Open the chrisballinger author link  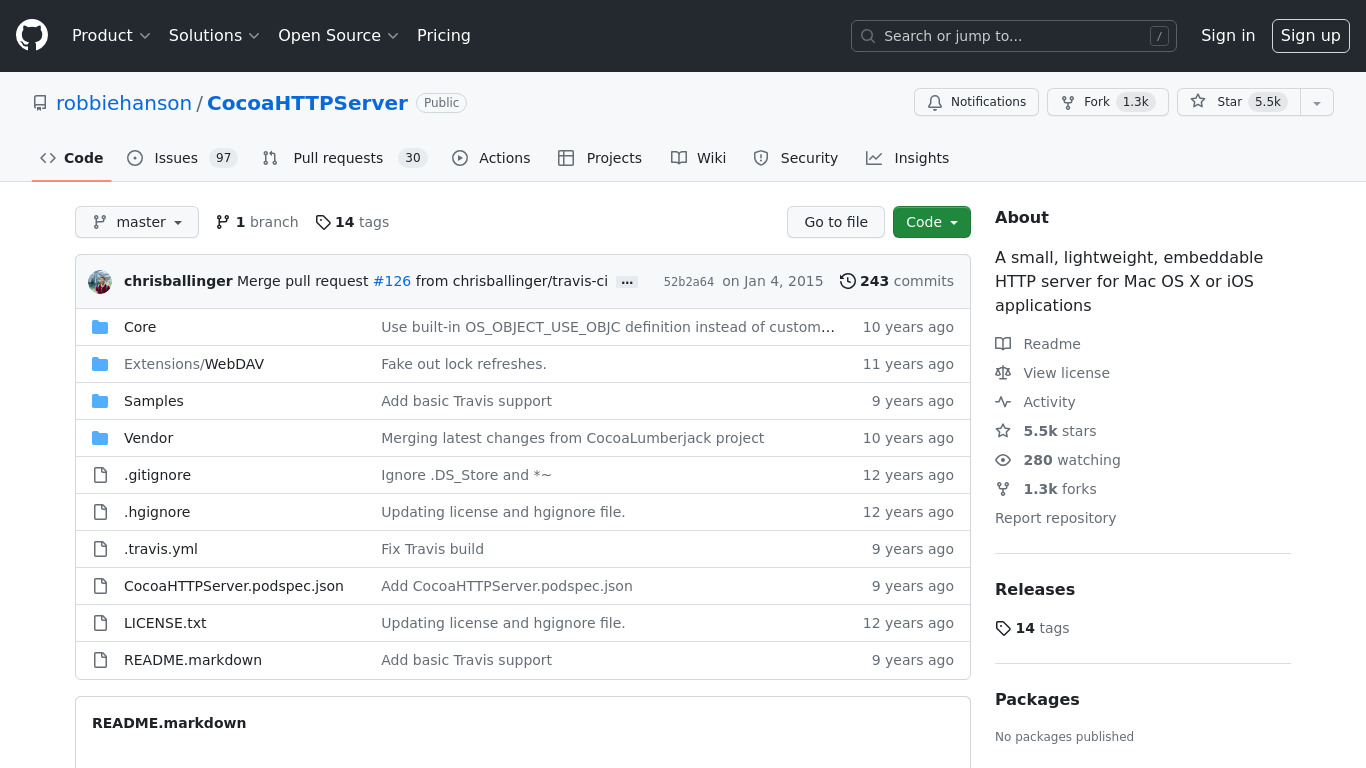(178, 281)
